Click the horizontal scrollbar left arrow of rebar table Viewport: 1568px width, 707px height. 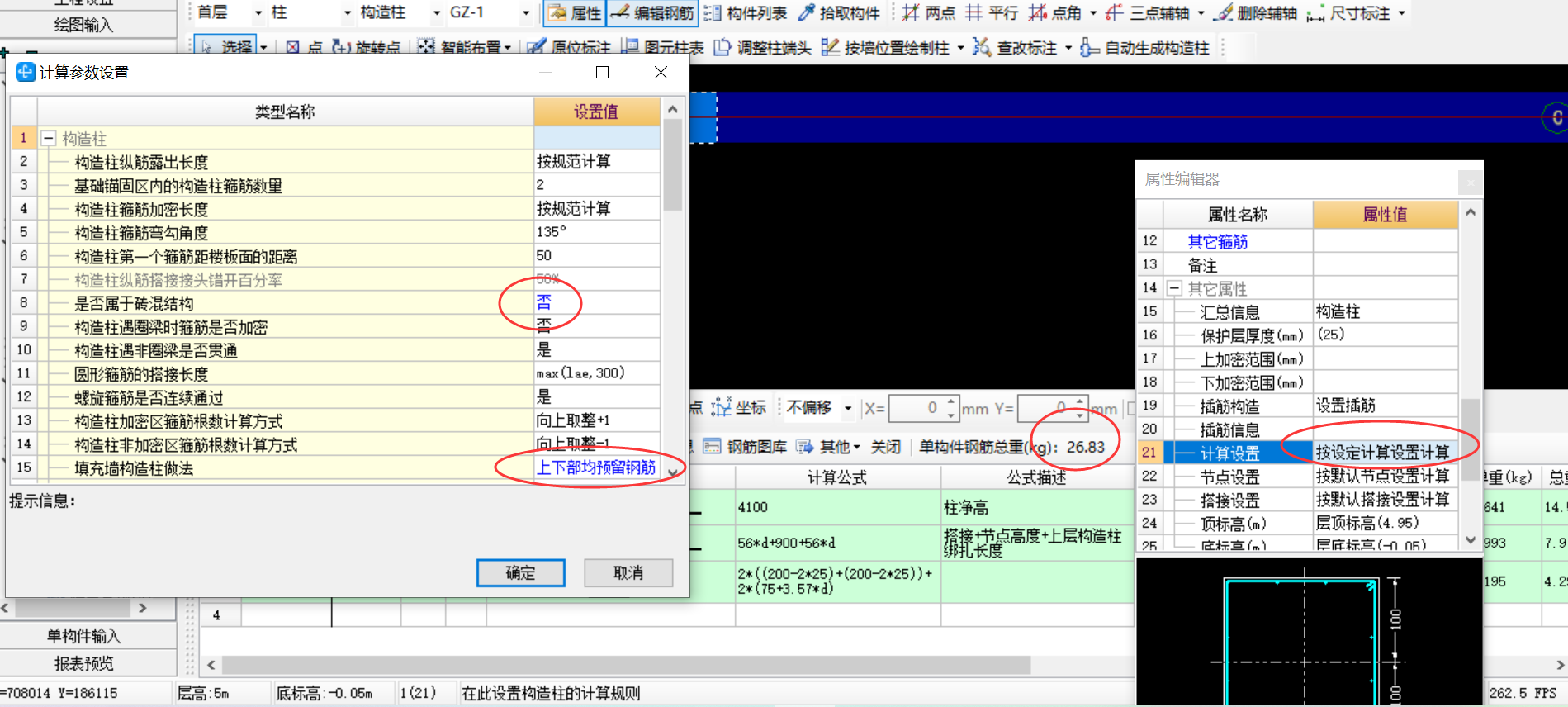(x=211, y=665)
